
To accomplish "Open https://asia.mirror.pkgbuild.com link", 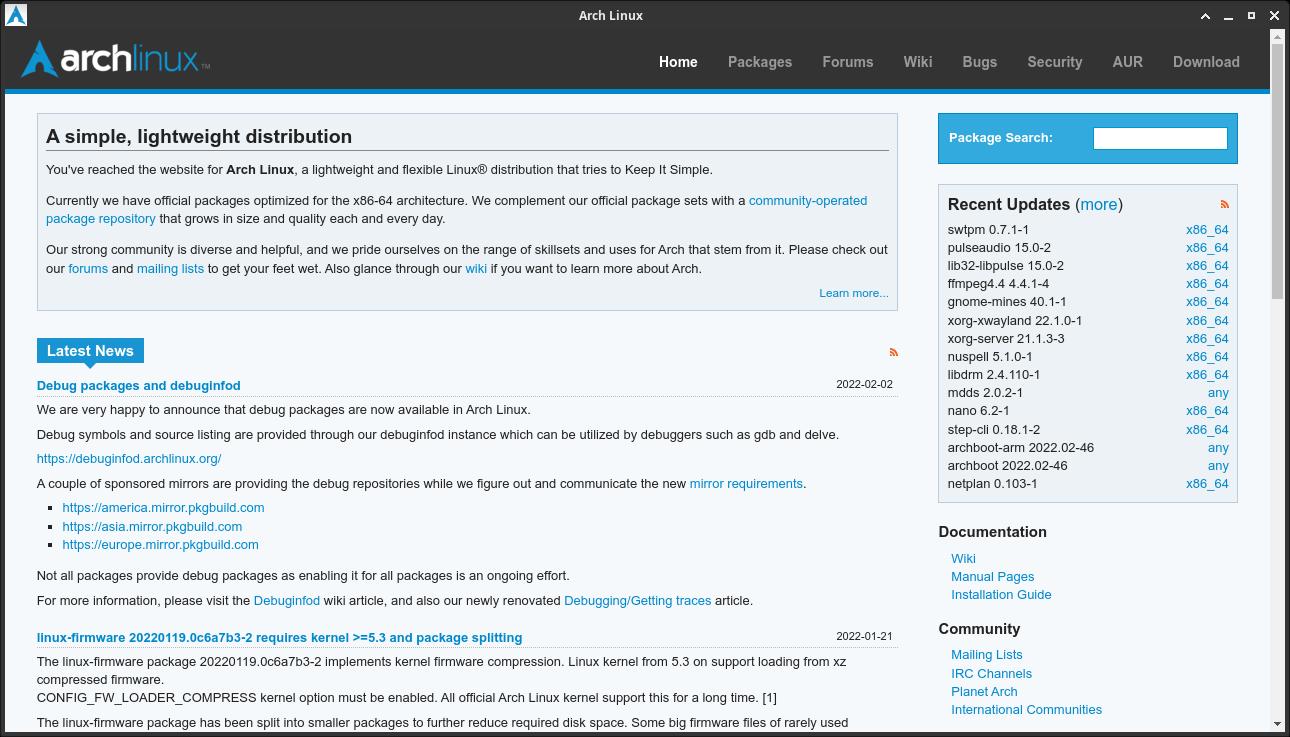I will pyautogui.click(x=152, y=526).
